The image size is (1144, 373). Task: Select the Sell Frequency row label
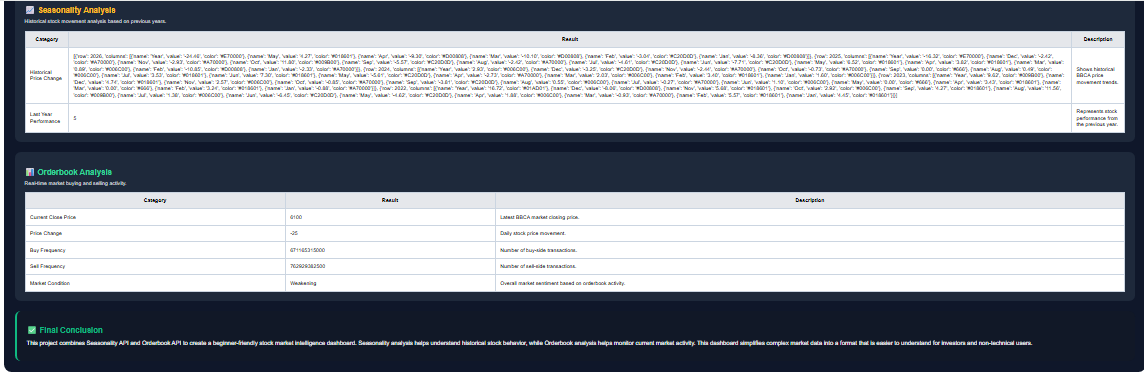(47, 266)
